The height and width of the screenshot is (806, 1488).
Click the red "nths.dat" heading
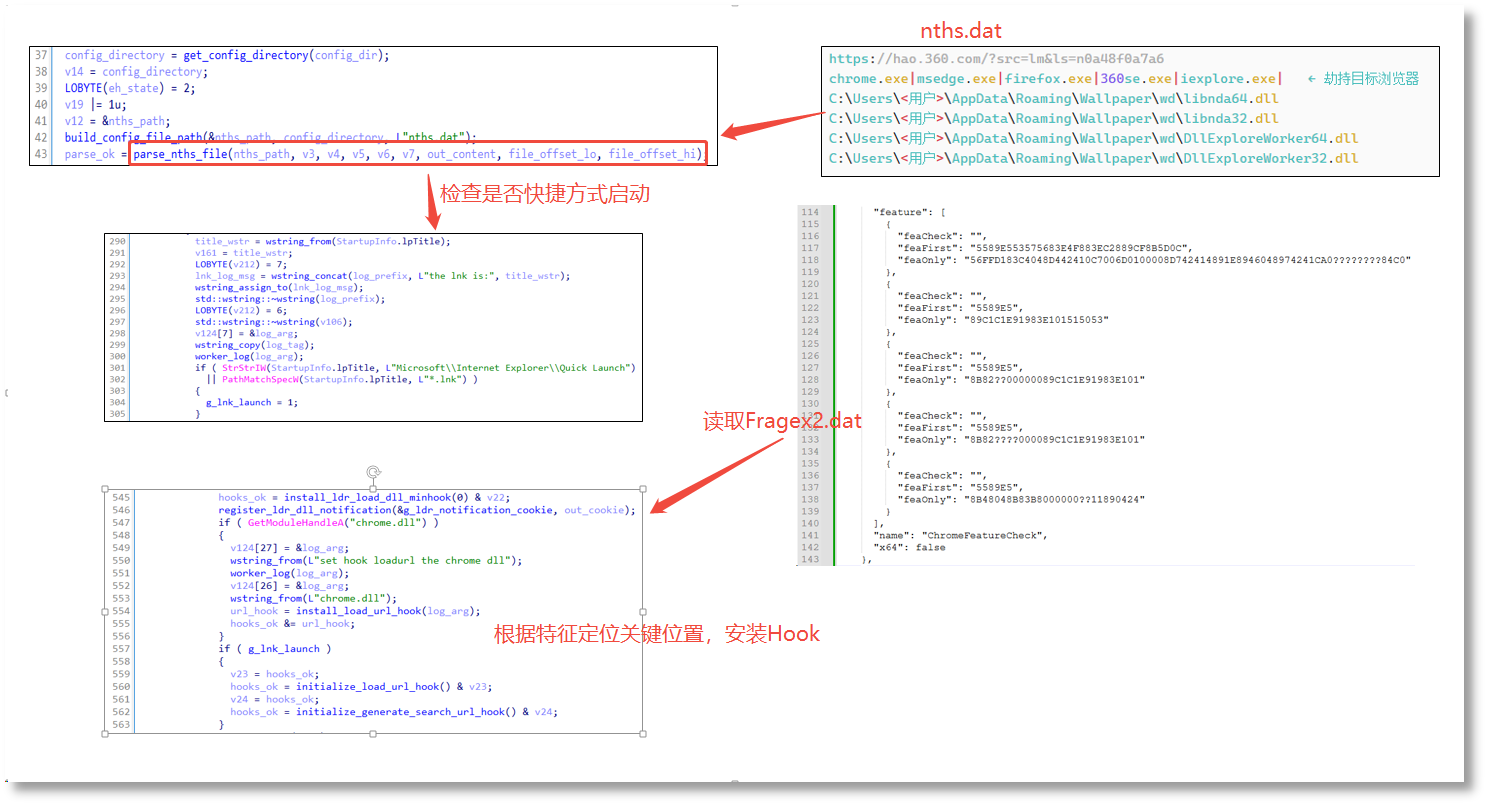tap(961, 31)
